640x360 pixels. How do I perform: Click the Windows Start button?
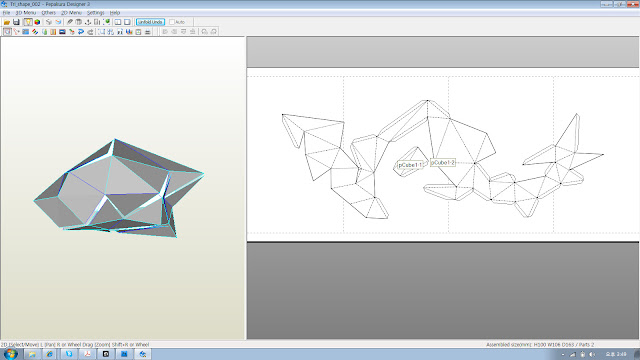point(10,354)
